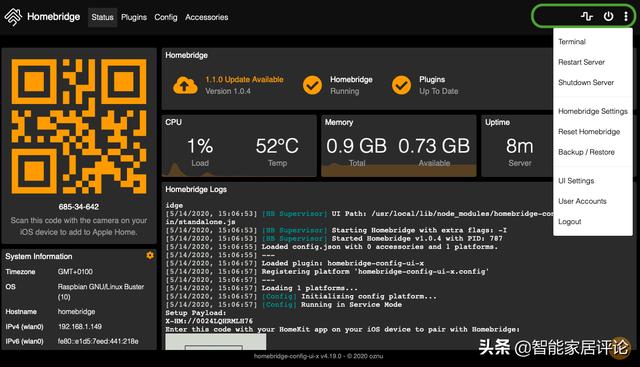
Task: Click the 52°C temperature value
Action: 277,146
